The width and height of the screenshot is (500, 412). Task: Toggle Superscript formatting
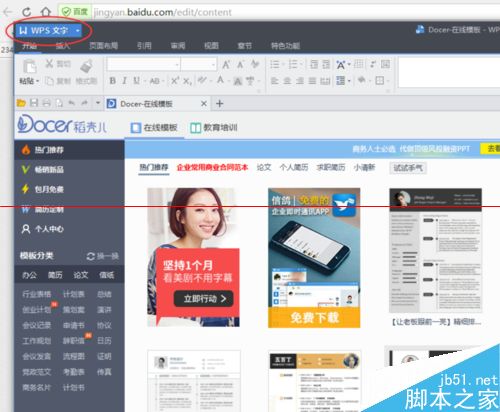(x=175, y=80)
